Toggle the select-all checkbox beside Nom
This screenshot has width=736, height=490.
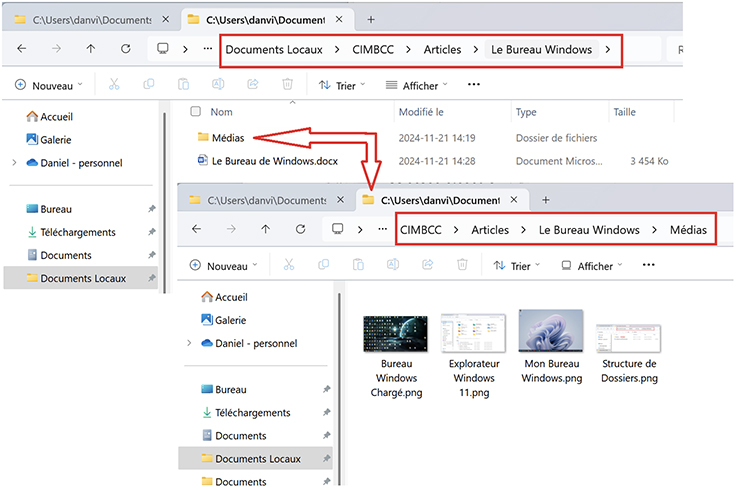(196, 112)
